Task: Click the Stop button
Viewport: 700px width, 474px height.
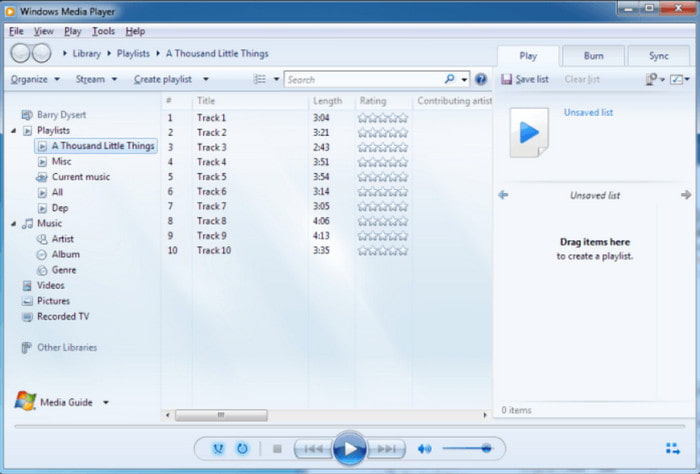Action: point(277,449)
